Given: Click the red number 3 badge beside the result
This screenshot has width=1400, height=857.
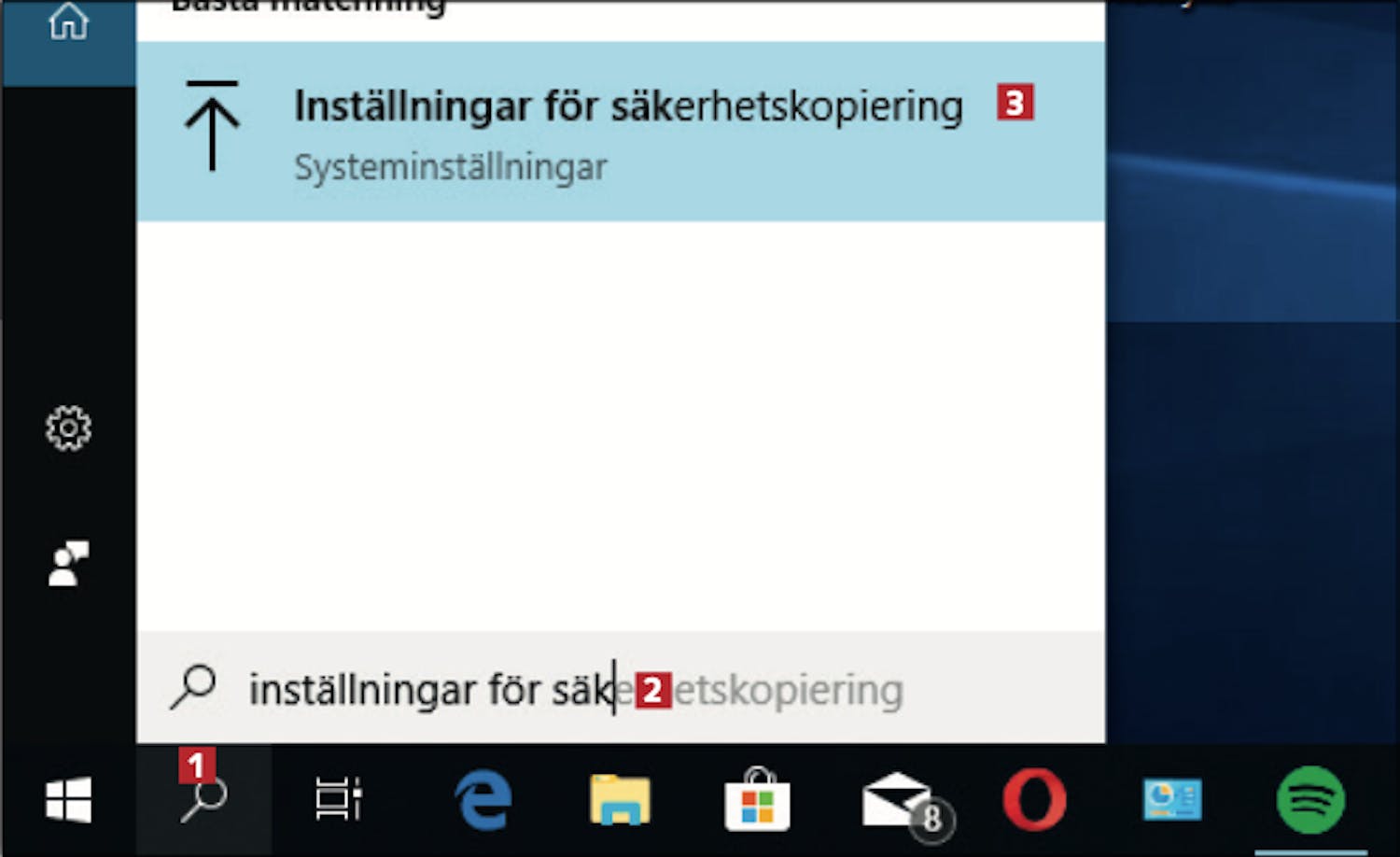Looking at the screenshot, I should [1015, 102].
